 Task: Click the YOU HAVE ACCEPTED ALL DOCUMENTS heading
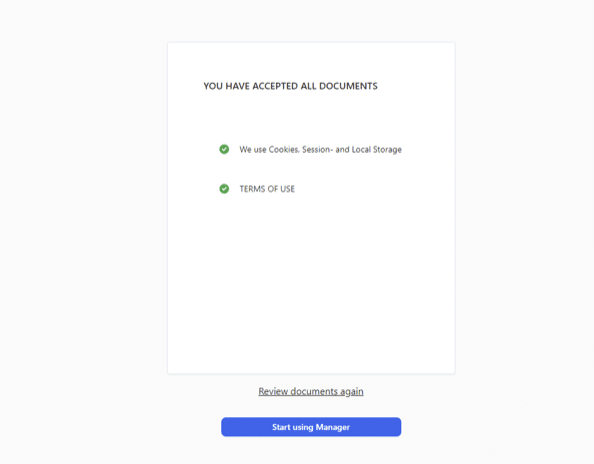[290, 86]
